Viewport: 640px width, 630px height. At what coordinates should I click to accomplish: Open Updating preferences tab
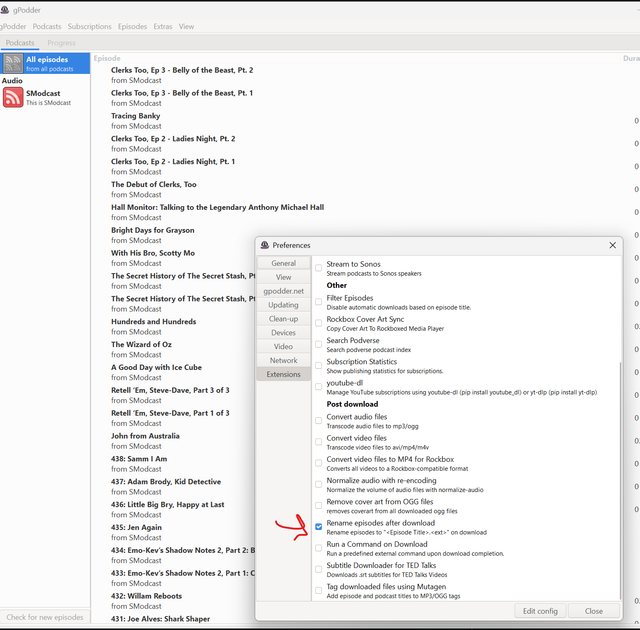point(283,305)
